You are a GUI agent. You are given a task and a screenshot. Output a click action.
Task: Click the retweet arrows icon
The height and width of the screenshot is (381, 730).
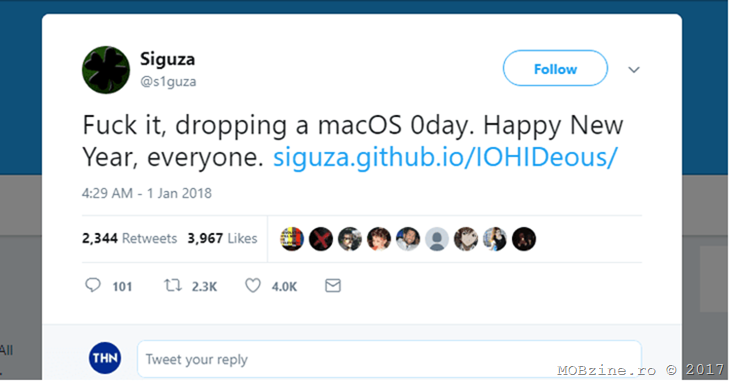pyautogui.click(x=173, y=285)
